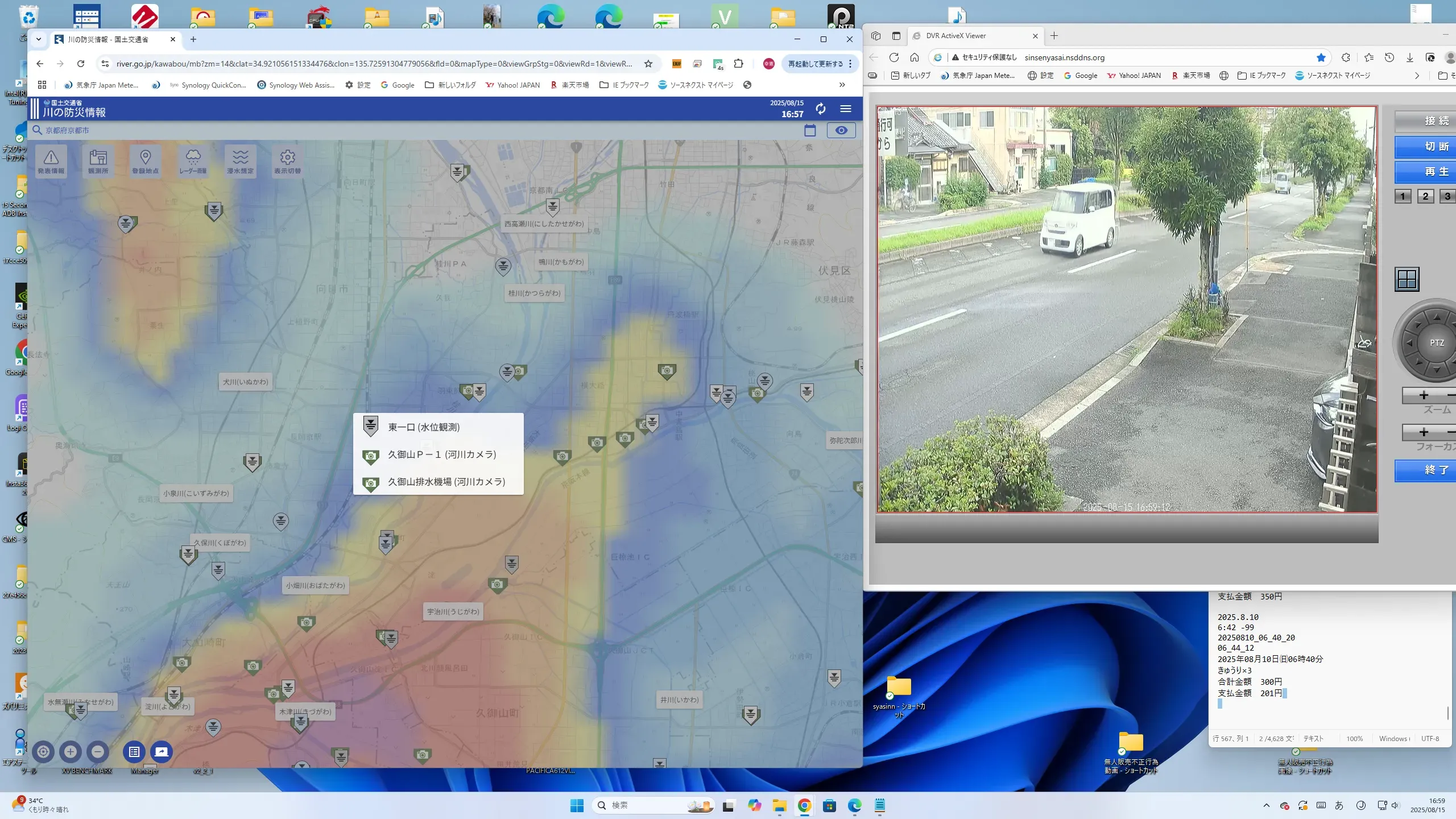Viewport: 1456px width, 819px height.
Task: Switch to the four-split grid view
Action: click(x=1407, y=279)
